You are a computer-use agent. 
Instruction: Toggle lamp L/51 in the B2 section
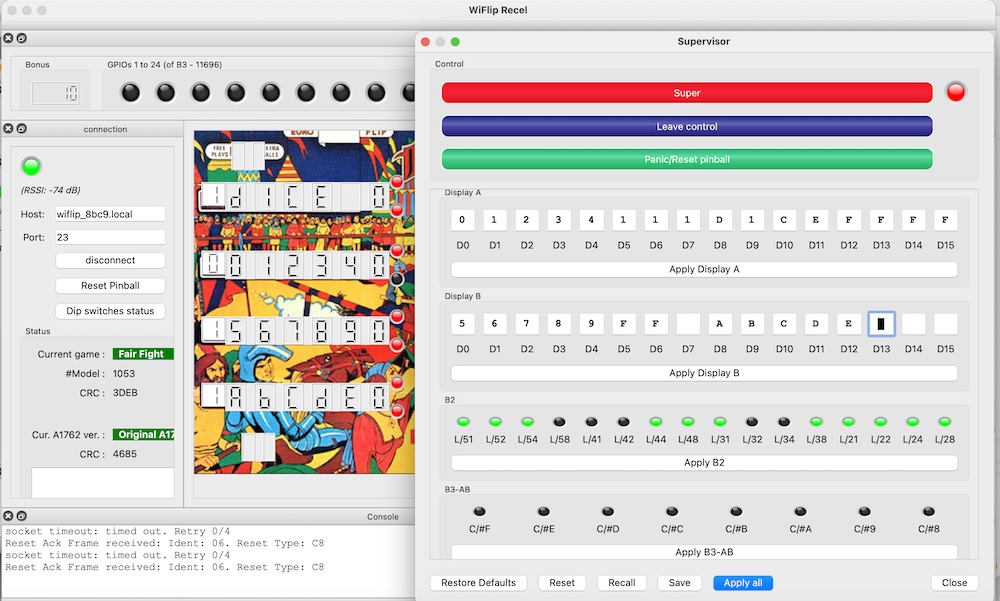coord(462,421)
